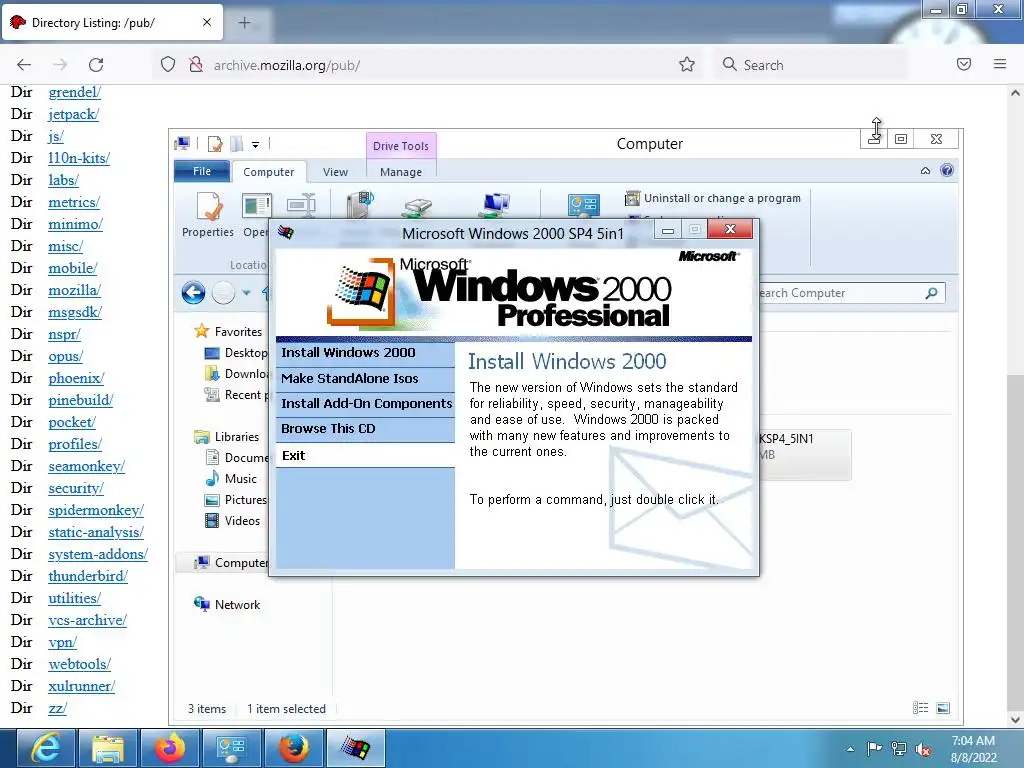Click quick access properties icon
The height and width of the screenshot is (768, 1024).
[215, 144]
